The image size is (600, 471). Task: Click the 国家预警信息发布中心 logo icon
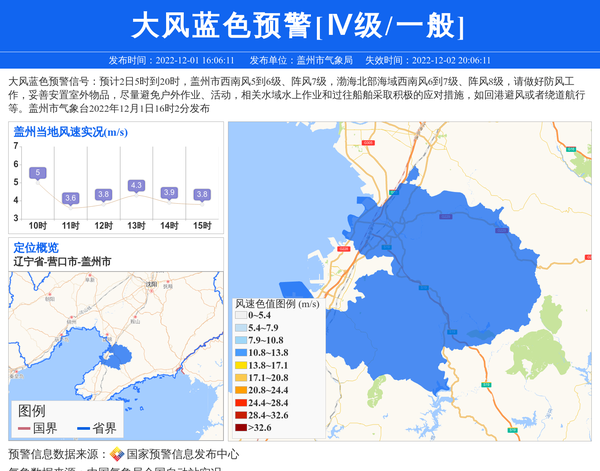[x=117, y=454]
